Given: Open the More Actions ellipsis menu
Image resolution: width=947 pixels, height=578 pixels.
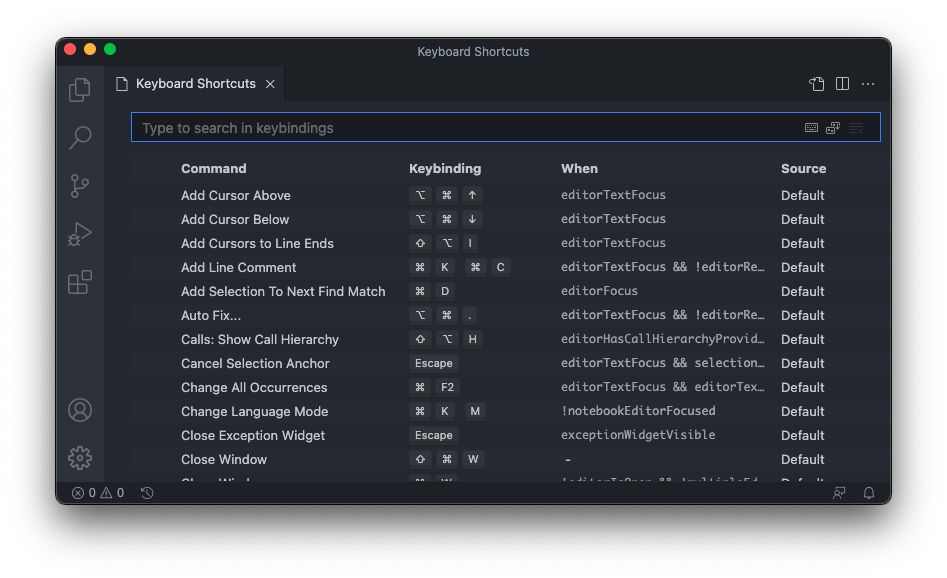Looking at the screenshot, I should tap(868, 84).
